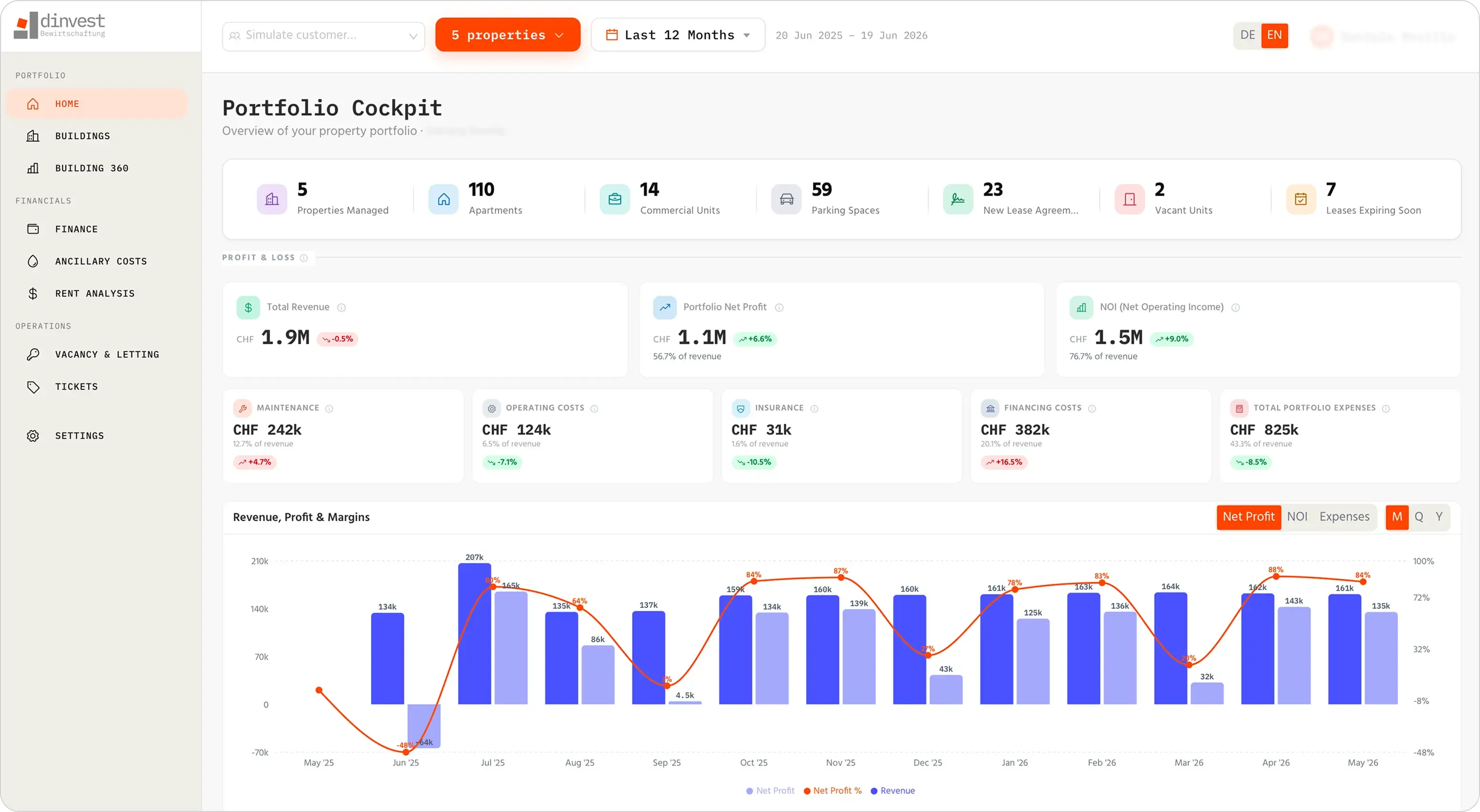Click the info icon next to Profit & Loss
This screenshot has width=1480, height=812.
point(304,258)
